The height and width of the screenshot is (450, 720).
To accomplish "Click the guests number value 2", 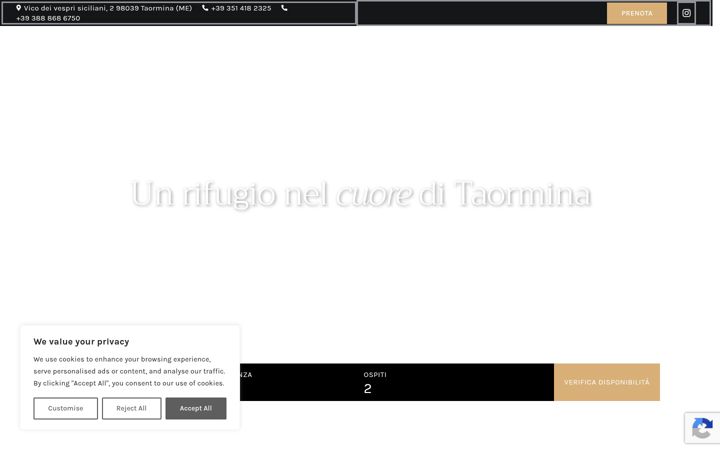I will point(367,389).
